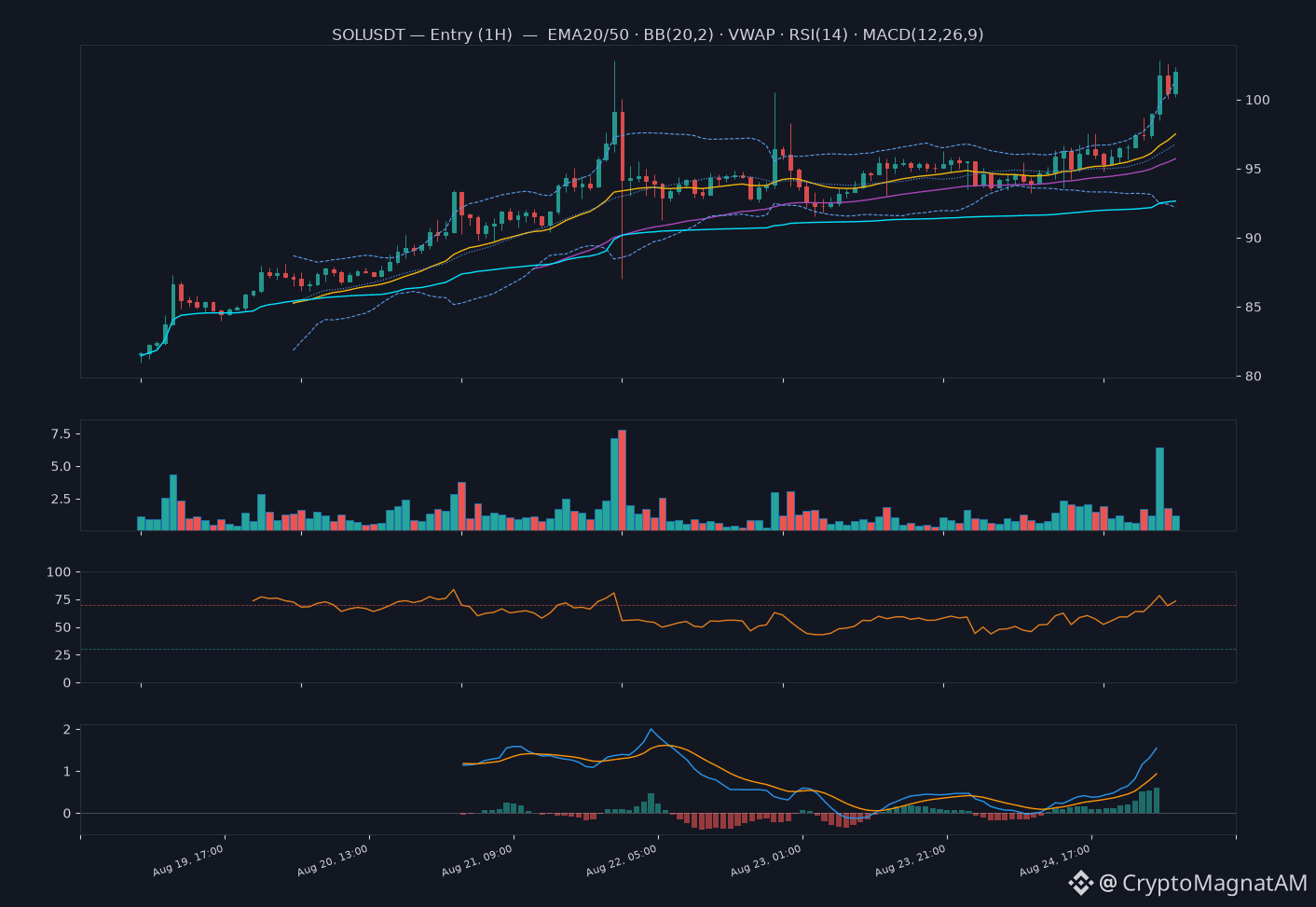Click the SOLUSDT Entry (1H) chart title
This screenshot has height=907, width=1316.
point(658,34)
